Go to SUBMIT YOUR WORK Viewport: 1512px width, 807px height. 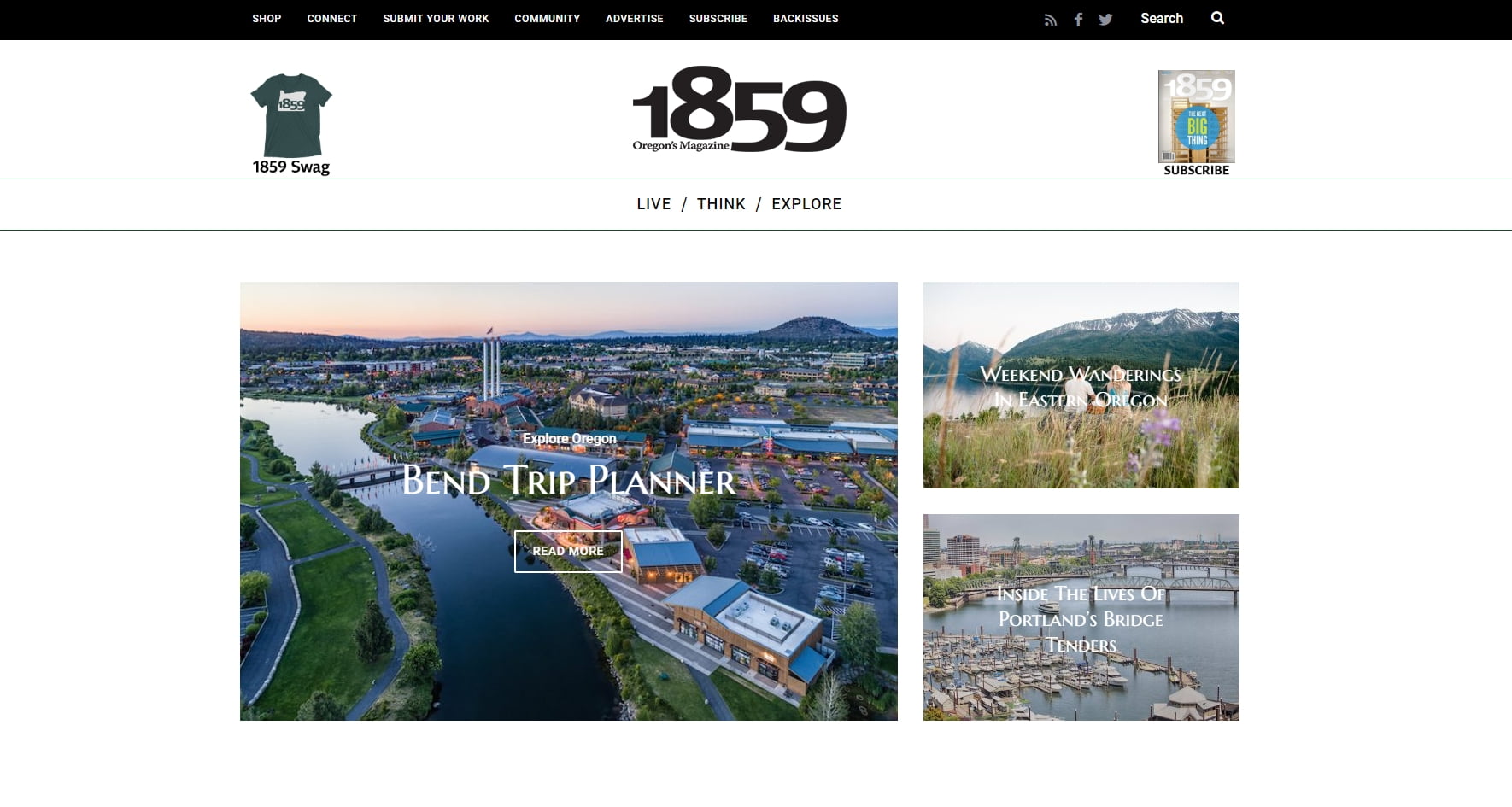click(x=436, y=19)
